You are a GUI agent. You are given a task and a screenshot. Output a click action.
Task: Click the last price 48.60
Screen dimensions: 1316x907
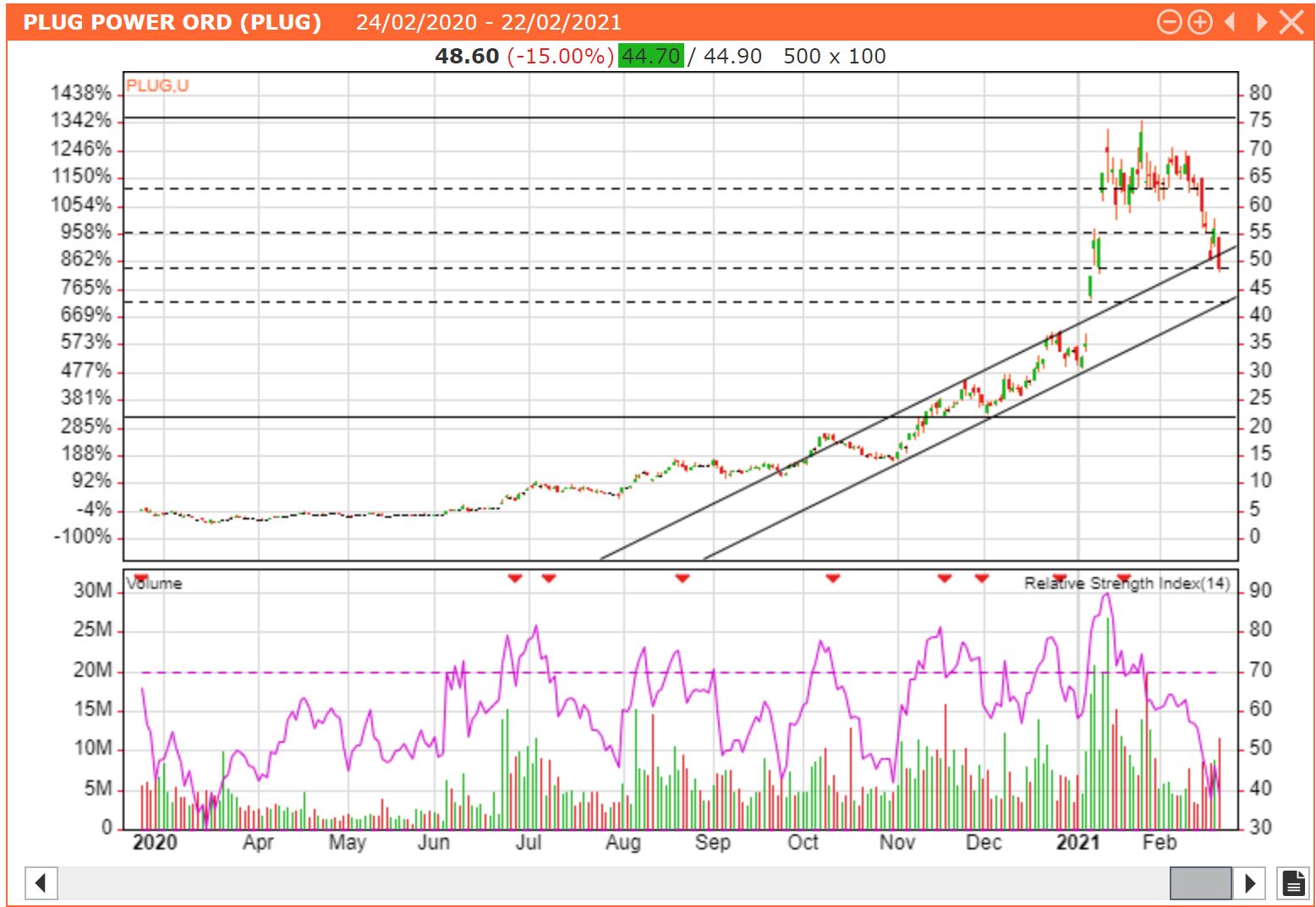[x=467, y=56]
